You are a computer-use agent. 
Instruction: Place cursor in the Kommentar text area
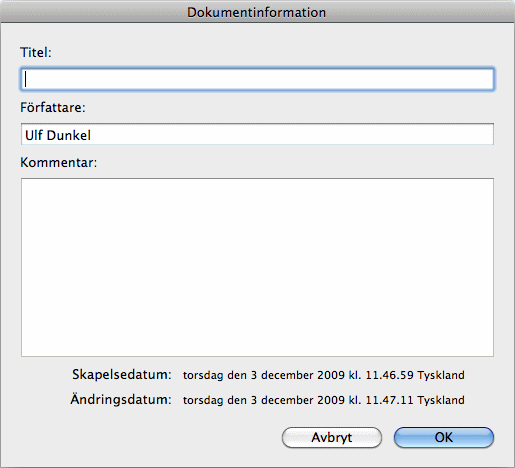257,267
